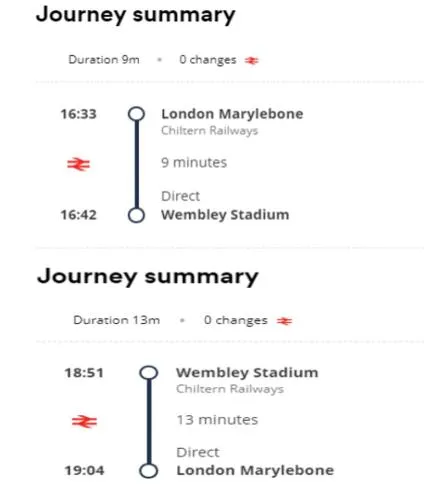Click the 'Duration 9m' text

tap(104, 60)
